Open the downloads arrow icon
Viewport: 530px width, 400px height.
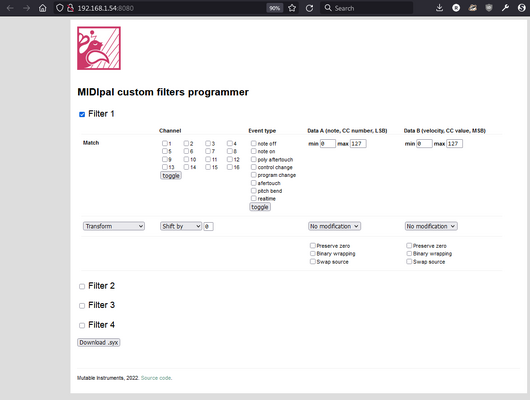click(439, 7)
